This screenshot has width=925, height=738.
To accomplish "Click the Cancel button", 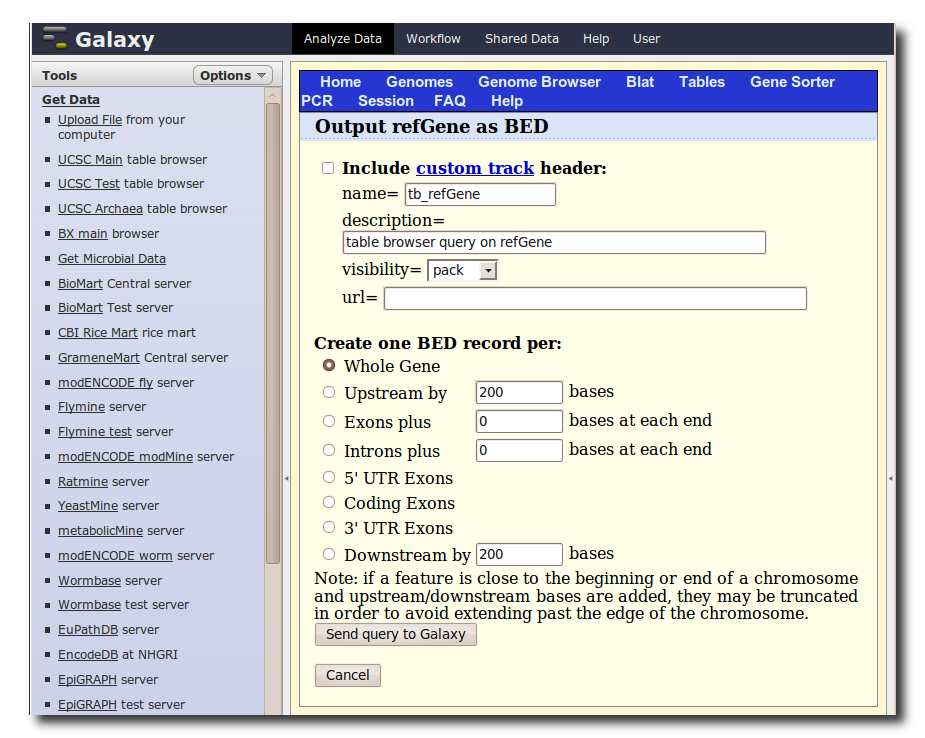I will (x=347, y=675).
